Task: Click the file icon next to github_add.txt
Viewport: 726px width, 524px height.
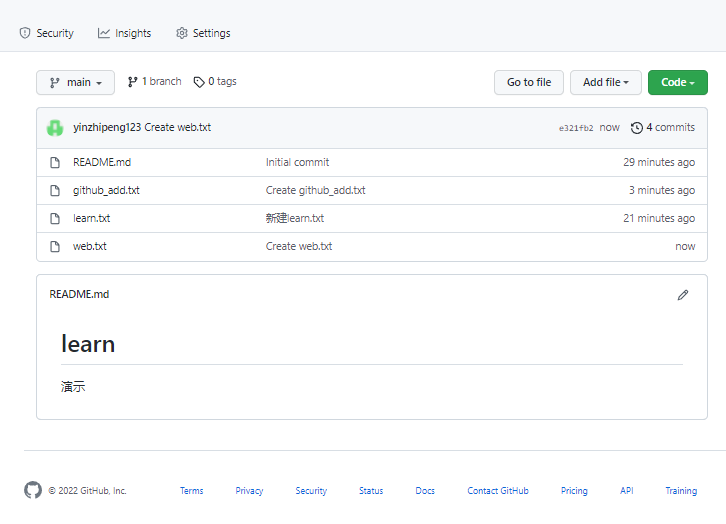Action: (x=55, y=190)
